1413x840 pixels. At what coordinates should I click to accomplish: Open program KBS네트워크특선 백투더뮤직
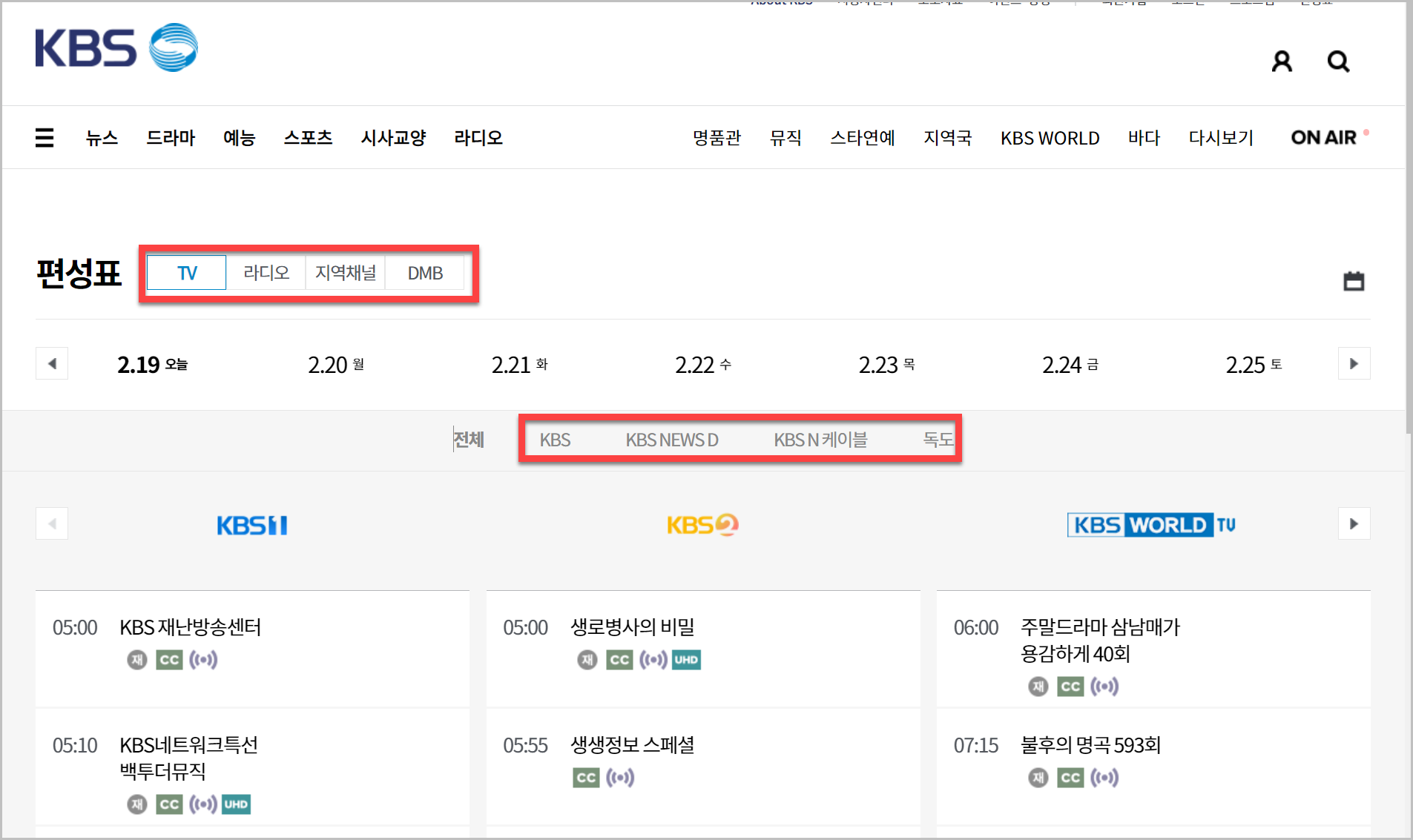pyautogui.click(x=189, y=758)
